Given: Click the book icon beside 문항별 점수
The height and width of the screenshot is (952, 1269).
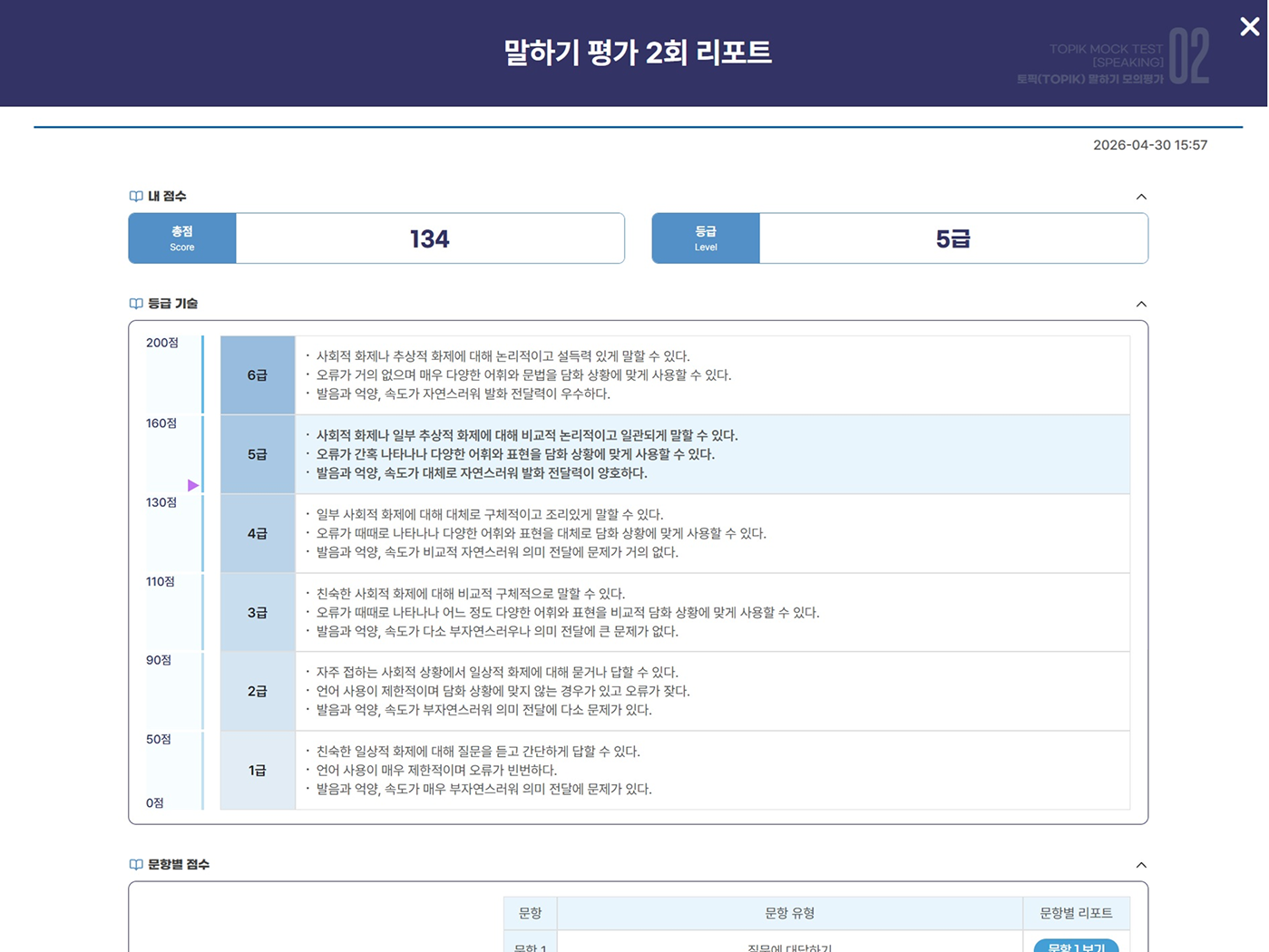Looking at the screenshot, I should tap(136, 865).
